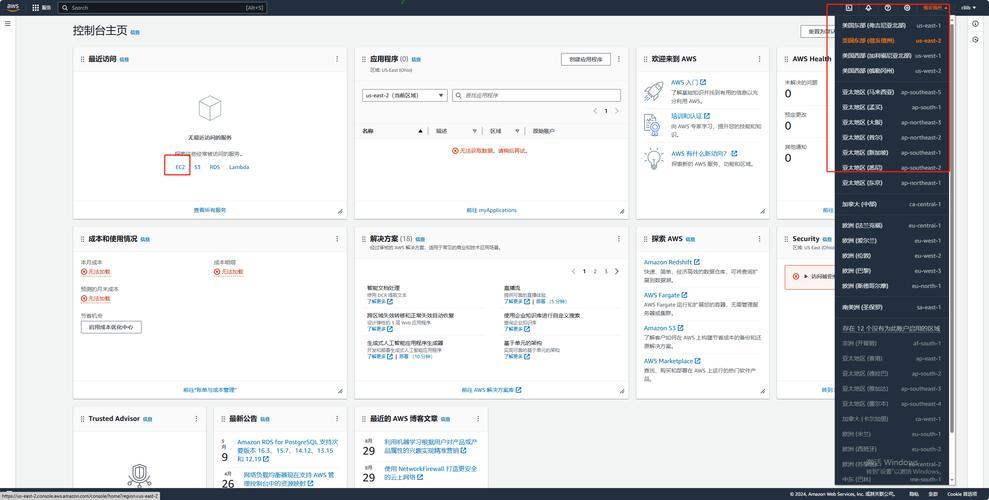Image resolution: width=989 pixels, height=500 pixels.
Task: Select ap-northeast-1 Tokyo region
Action: [892, 183]
